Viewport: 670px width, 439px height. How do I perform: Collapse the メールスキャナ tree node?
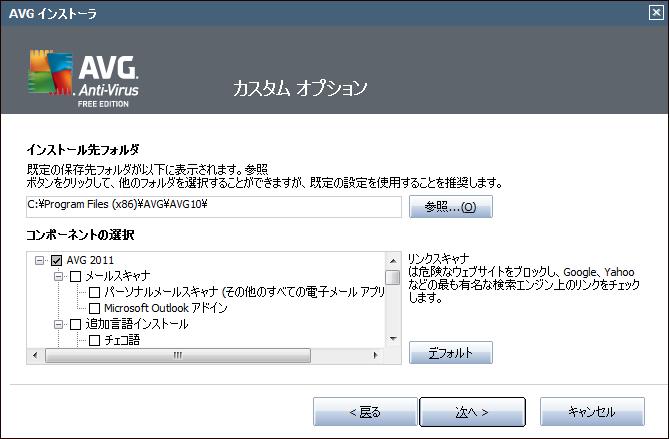tap(58, 277)
